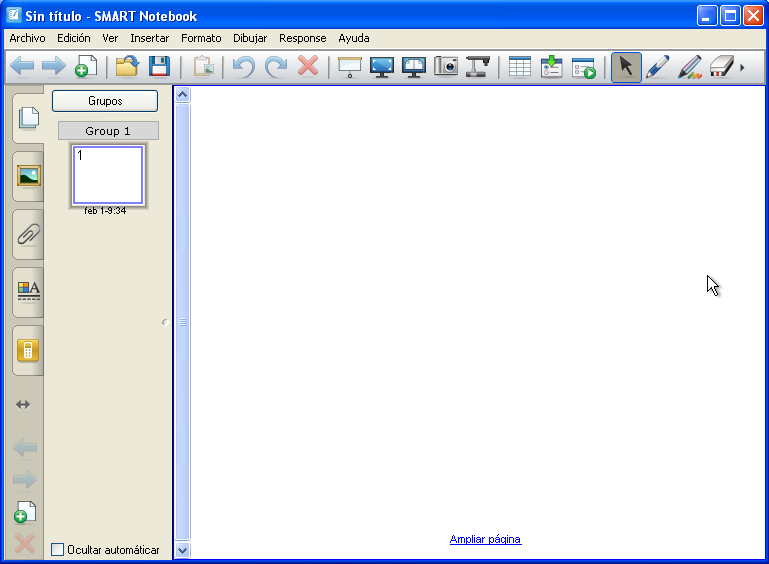Open the Grupos dropdown button
769x564 pixels.
click(105, 101)
